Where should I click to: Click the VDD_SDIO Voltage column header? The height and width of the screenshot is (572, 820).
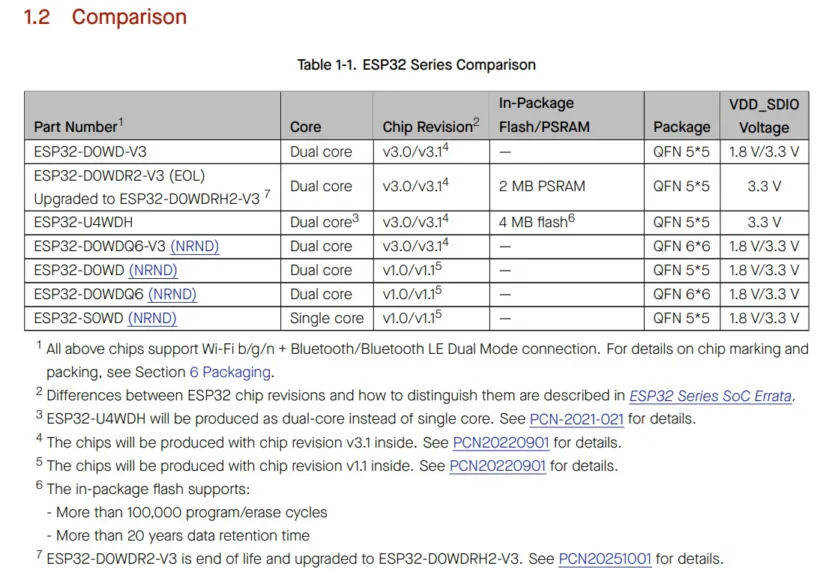(x=763, y=115)
